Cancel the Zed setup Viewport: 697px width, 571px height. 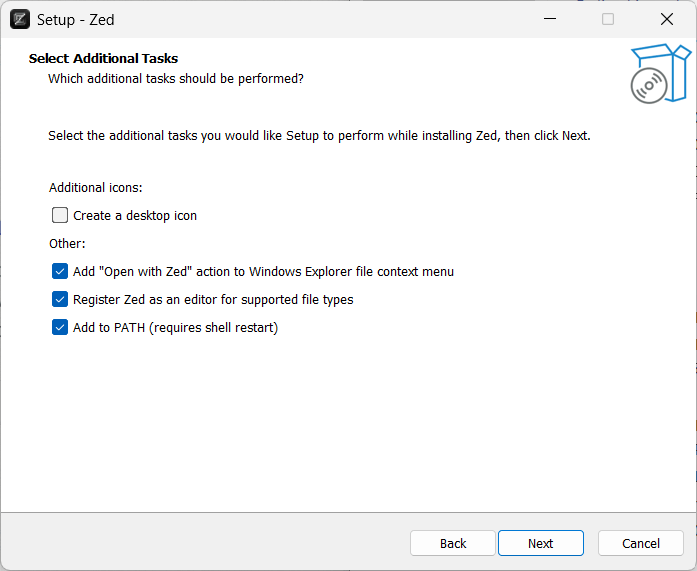pyautogui.click(x=641, y=543)
